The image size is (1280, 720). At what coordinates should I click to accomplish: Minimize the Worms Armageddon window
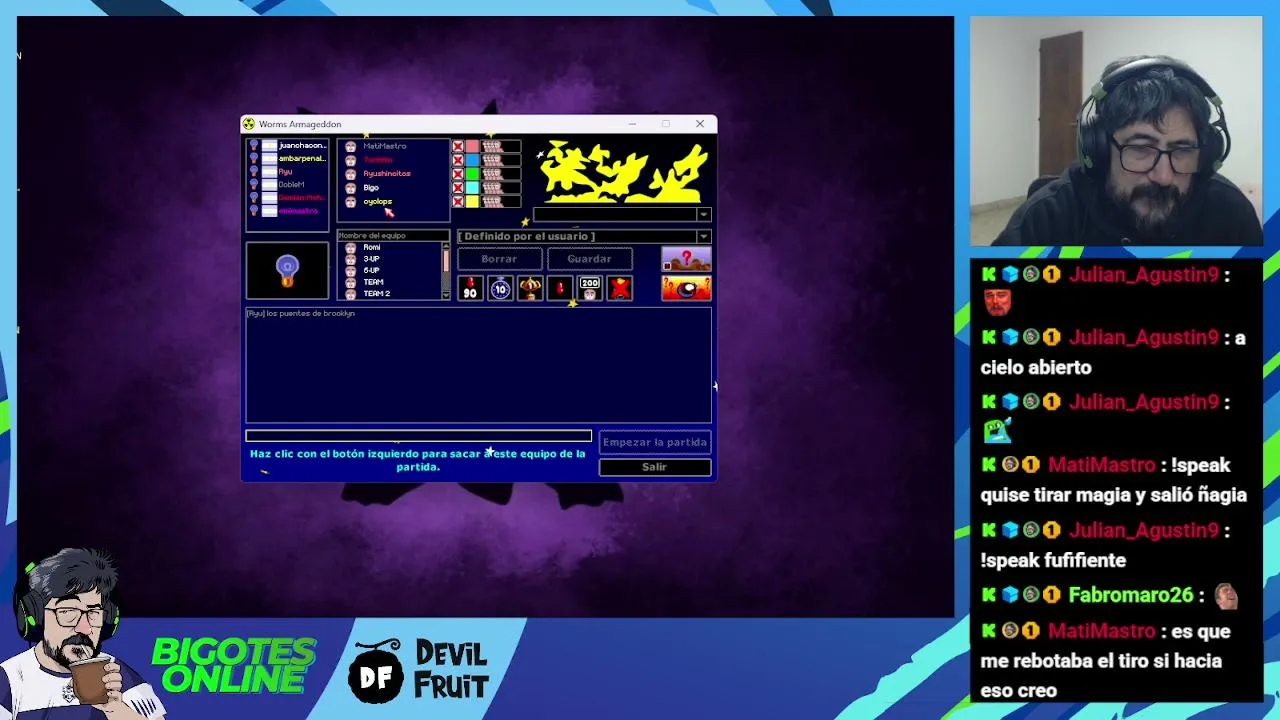(x=632, y=124)
